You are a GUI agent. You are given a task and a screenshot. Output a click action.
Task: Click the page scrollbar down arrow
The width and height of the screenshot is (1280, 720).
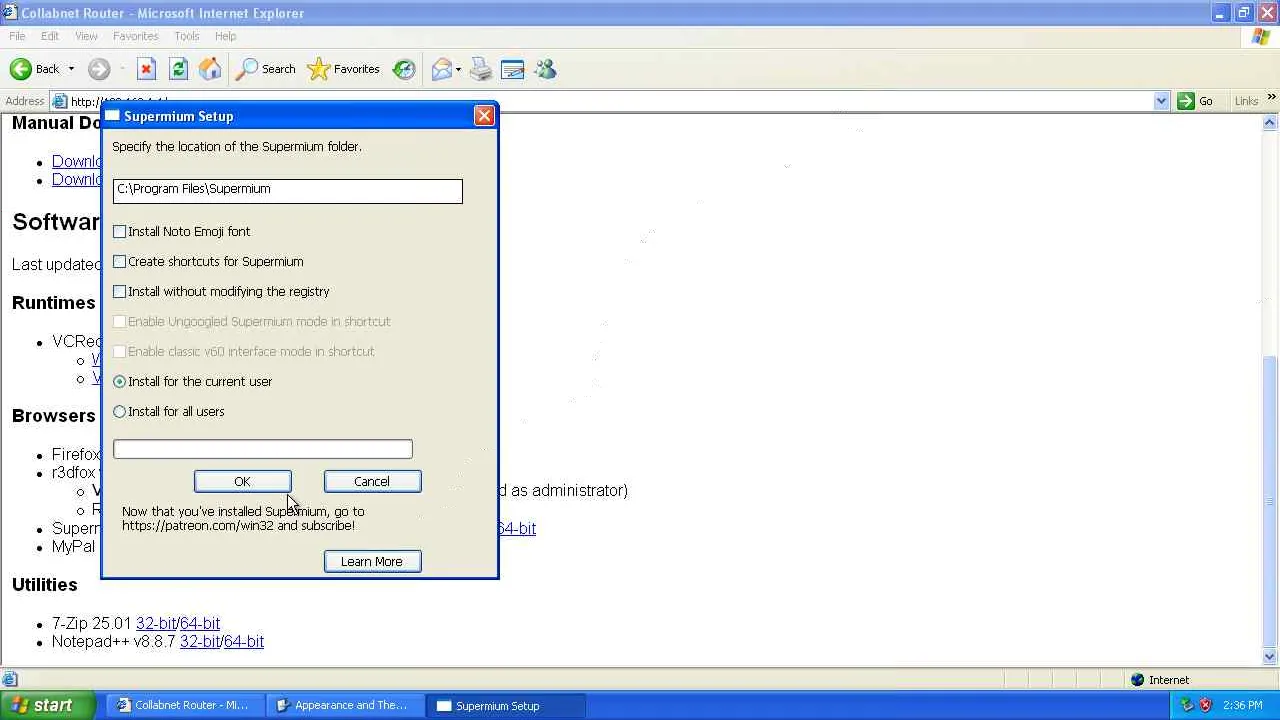tap(1271, 657)
